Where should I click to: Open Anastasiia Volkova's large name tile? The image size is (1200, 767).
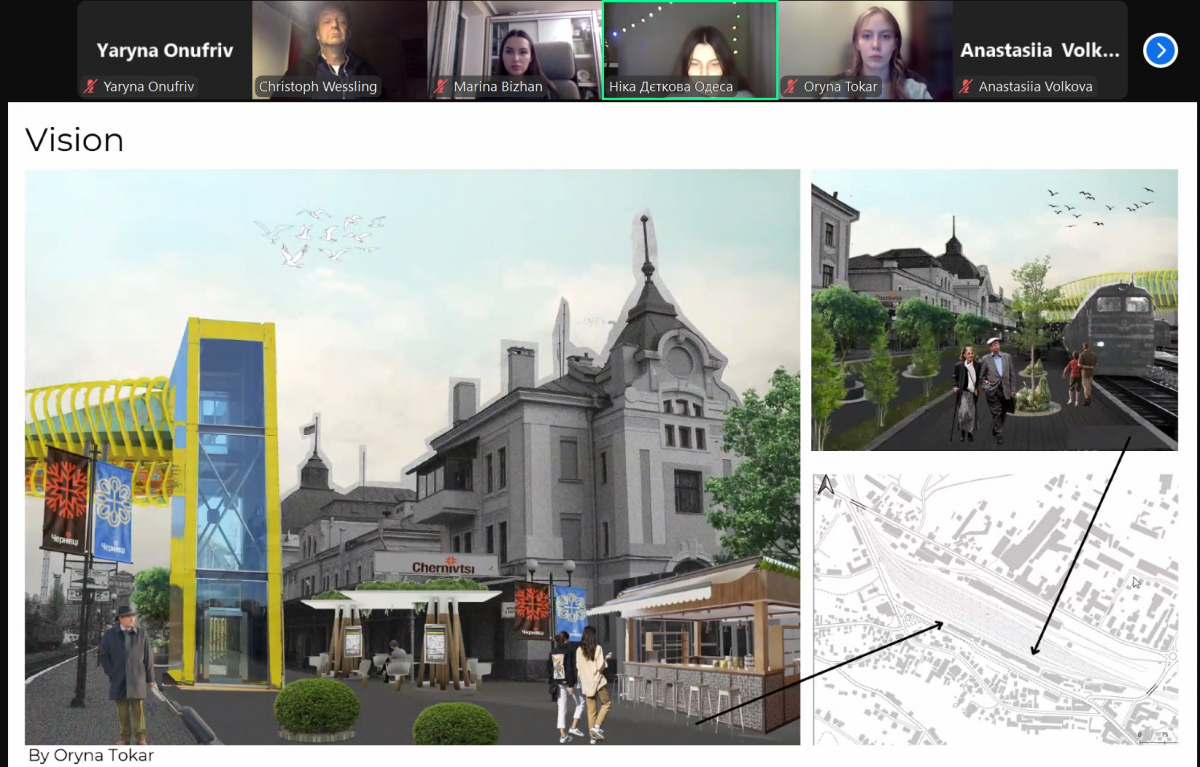(1040, 50)
